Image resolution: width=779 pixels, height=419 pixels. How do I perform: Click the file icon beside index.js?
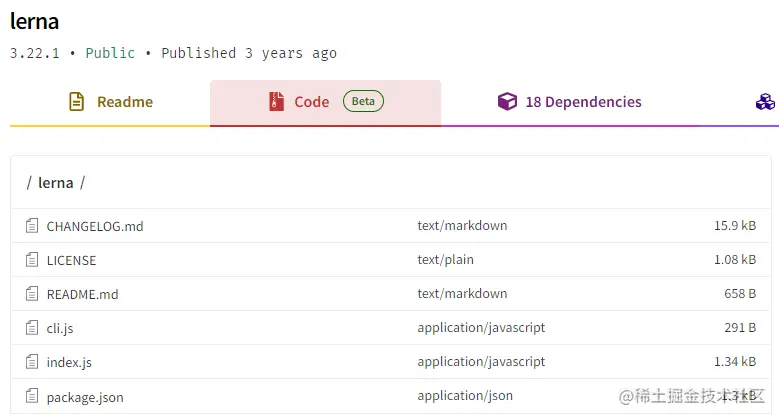coord(32,362)
